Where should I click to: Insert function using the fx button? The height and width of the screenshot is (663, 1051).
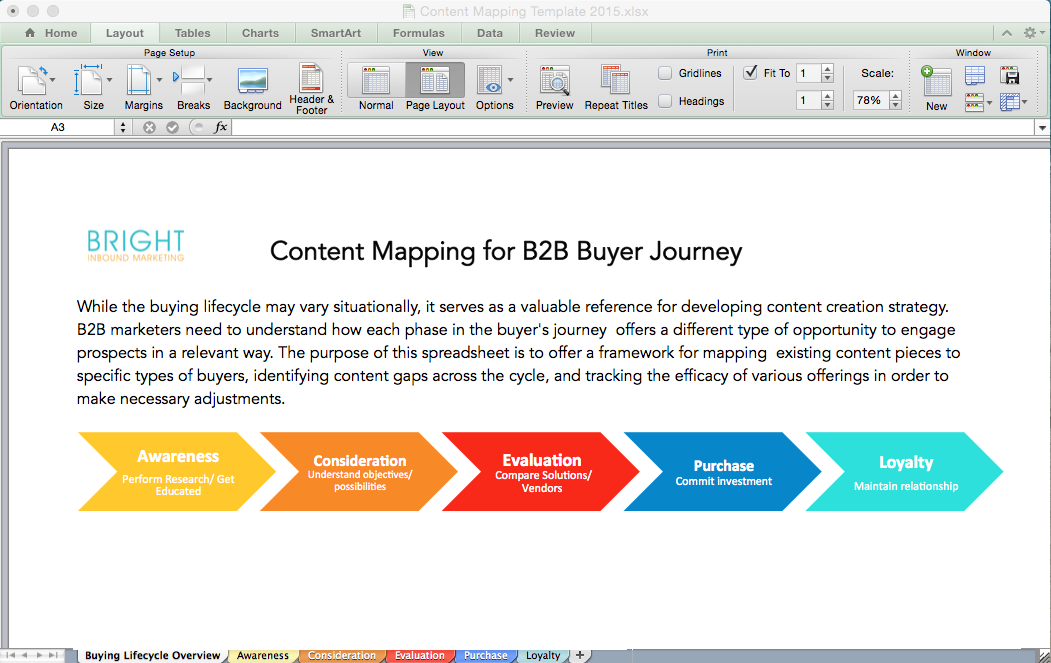[220, 127]
